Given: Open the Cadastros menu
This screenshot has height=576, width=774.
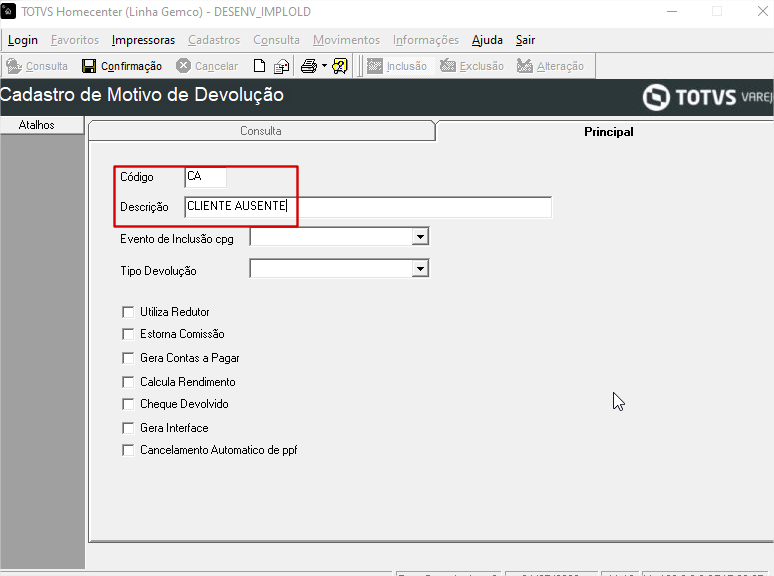Looking at the screenshot, I should (214, 40).
